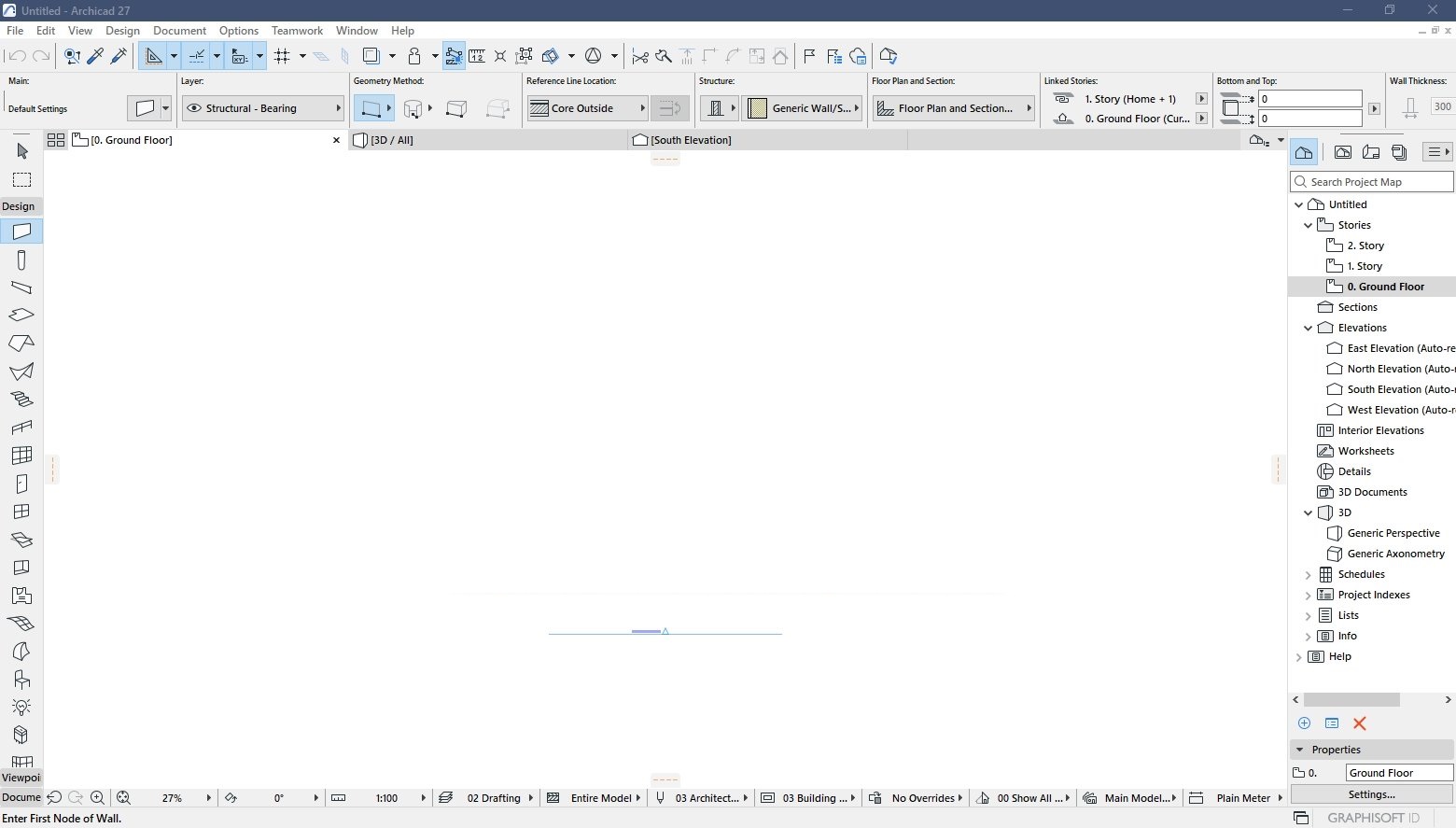The height and width of the screenshot is (828, 1456).
Task: Expand the Schedules tree item
Action: pyautogui.click(x=1307, y=574)
